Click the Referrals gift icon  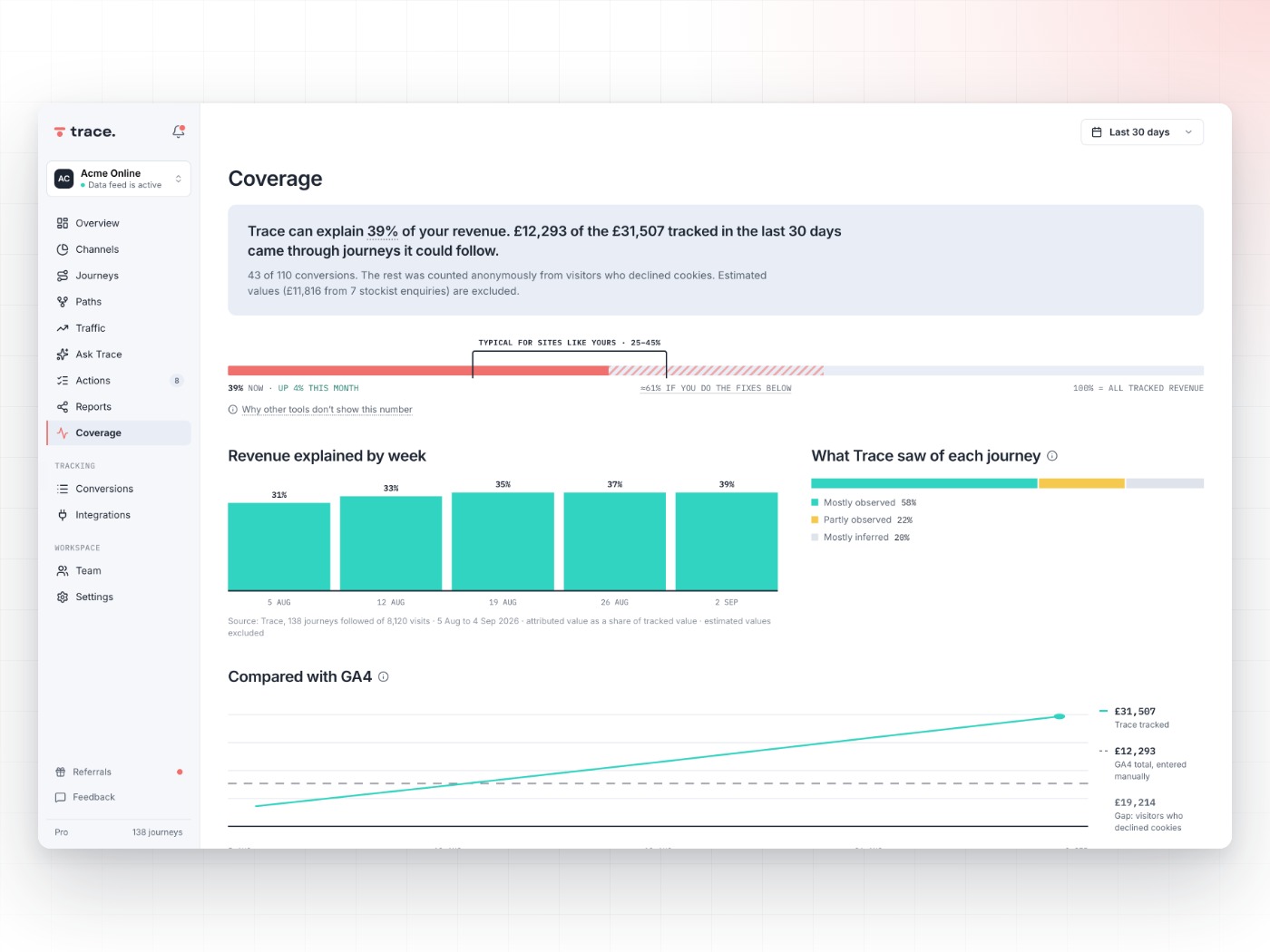click(x=61, y=772)
